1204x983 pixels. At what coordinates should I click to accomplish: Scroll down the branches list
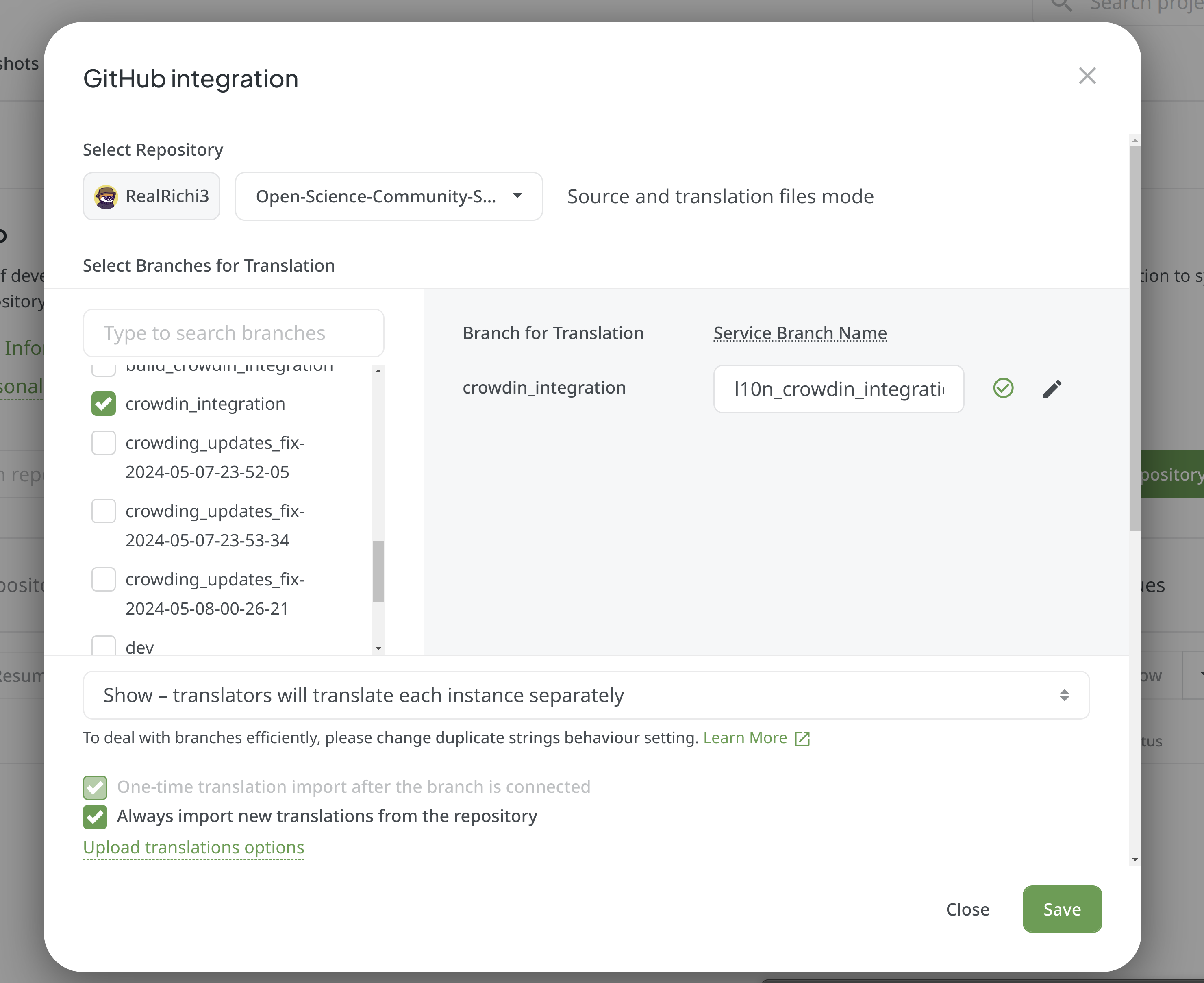tap(379, 648)
